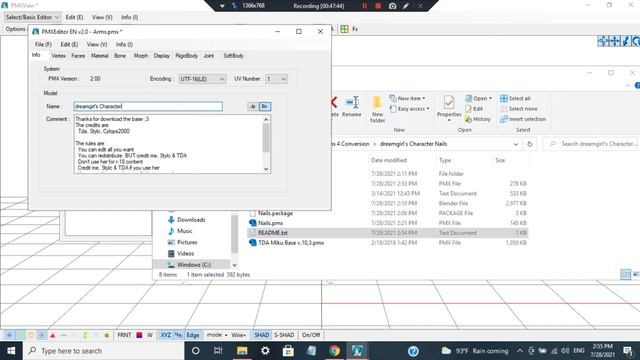Screen dimensions: 640x360
Task: Open the Easy access dropdown
Action: [409, 109]
